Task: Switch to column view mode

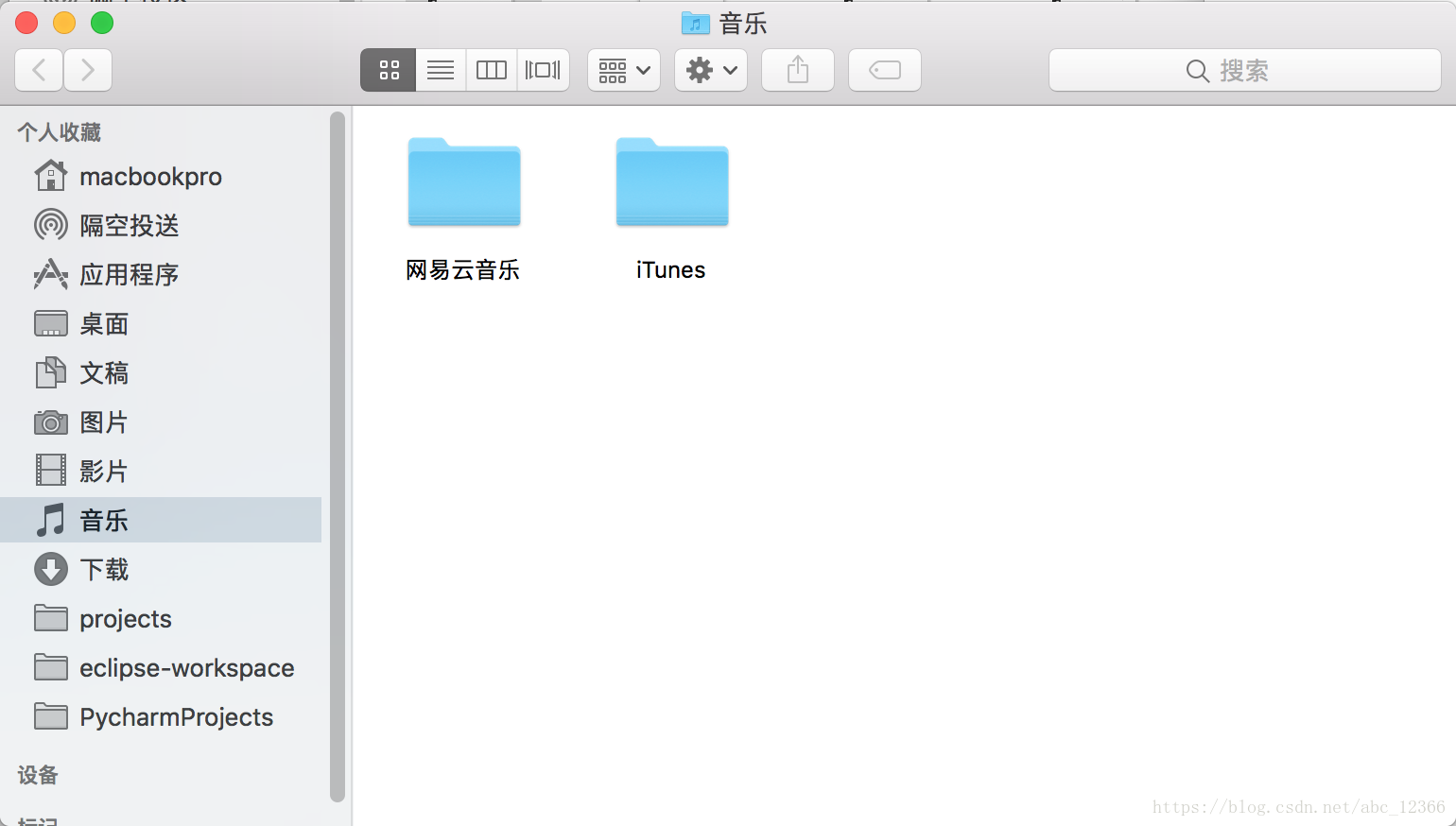Action: coord(492,70)
